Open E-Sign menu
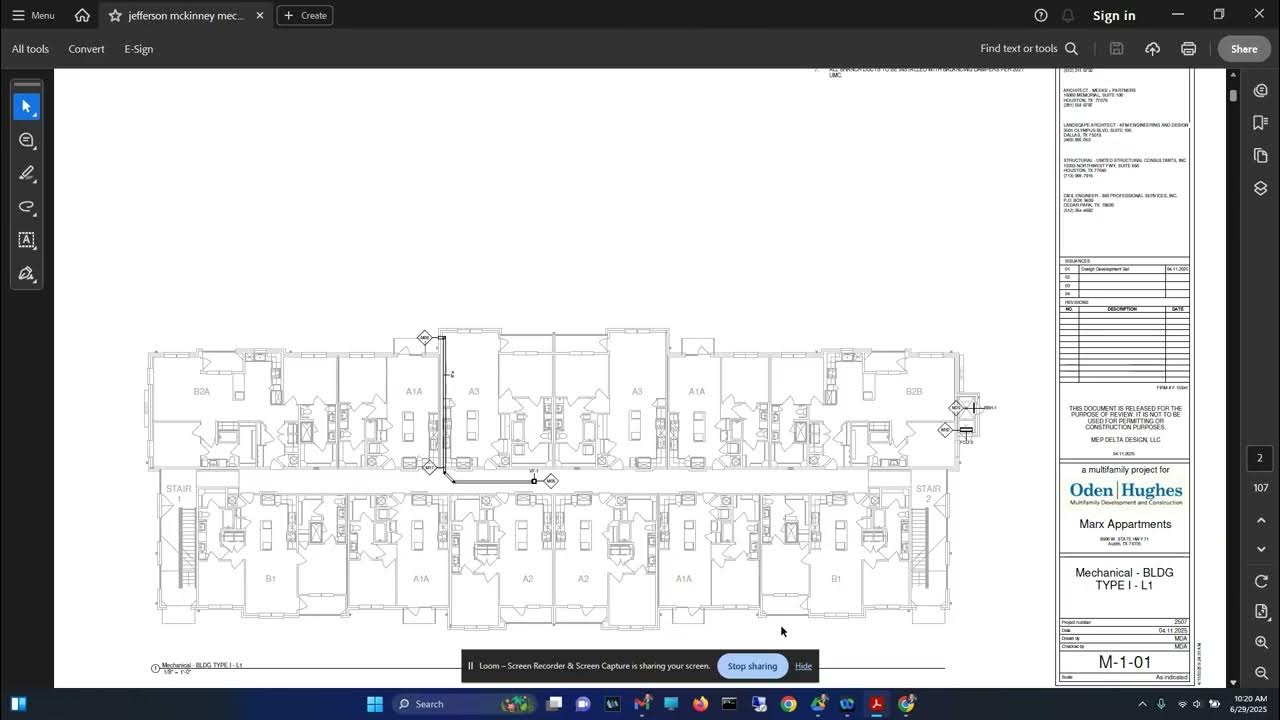 [139, 49]
